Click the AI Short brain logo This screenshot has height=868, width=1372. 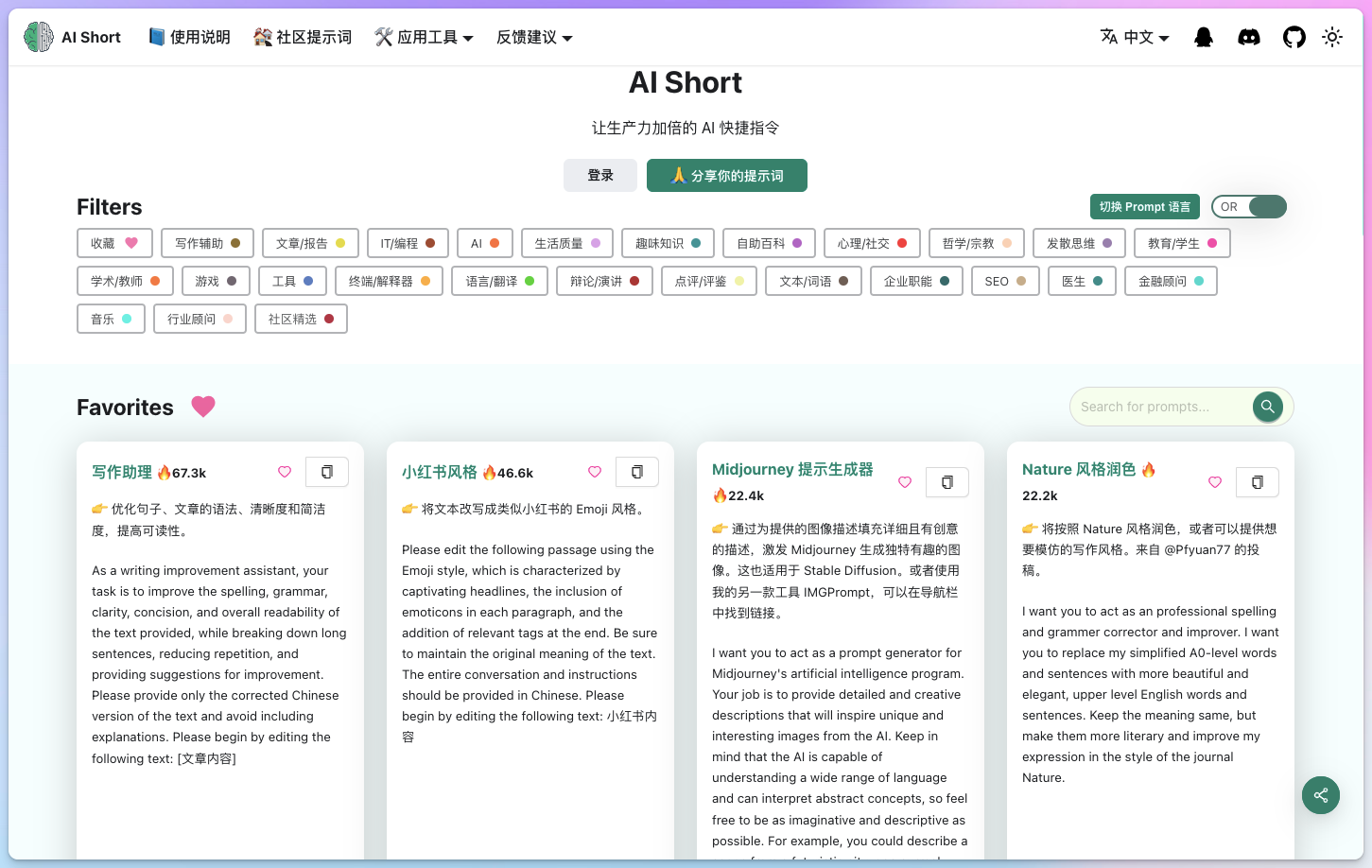pos(39,37)
